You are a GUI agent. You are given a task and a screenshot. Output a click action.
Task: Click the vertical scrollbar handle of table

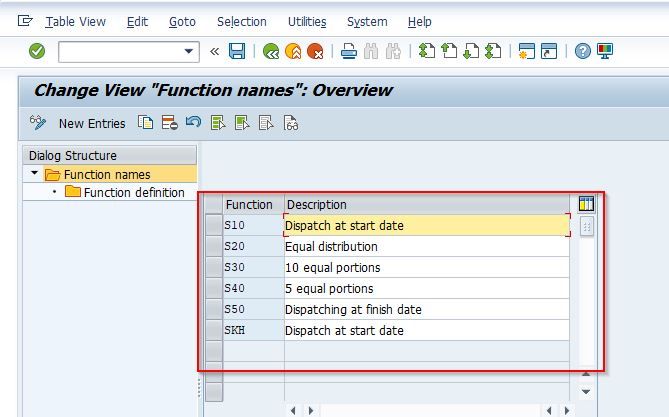click(587, 227)
